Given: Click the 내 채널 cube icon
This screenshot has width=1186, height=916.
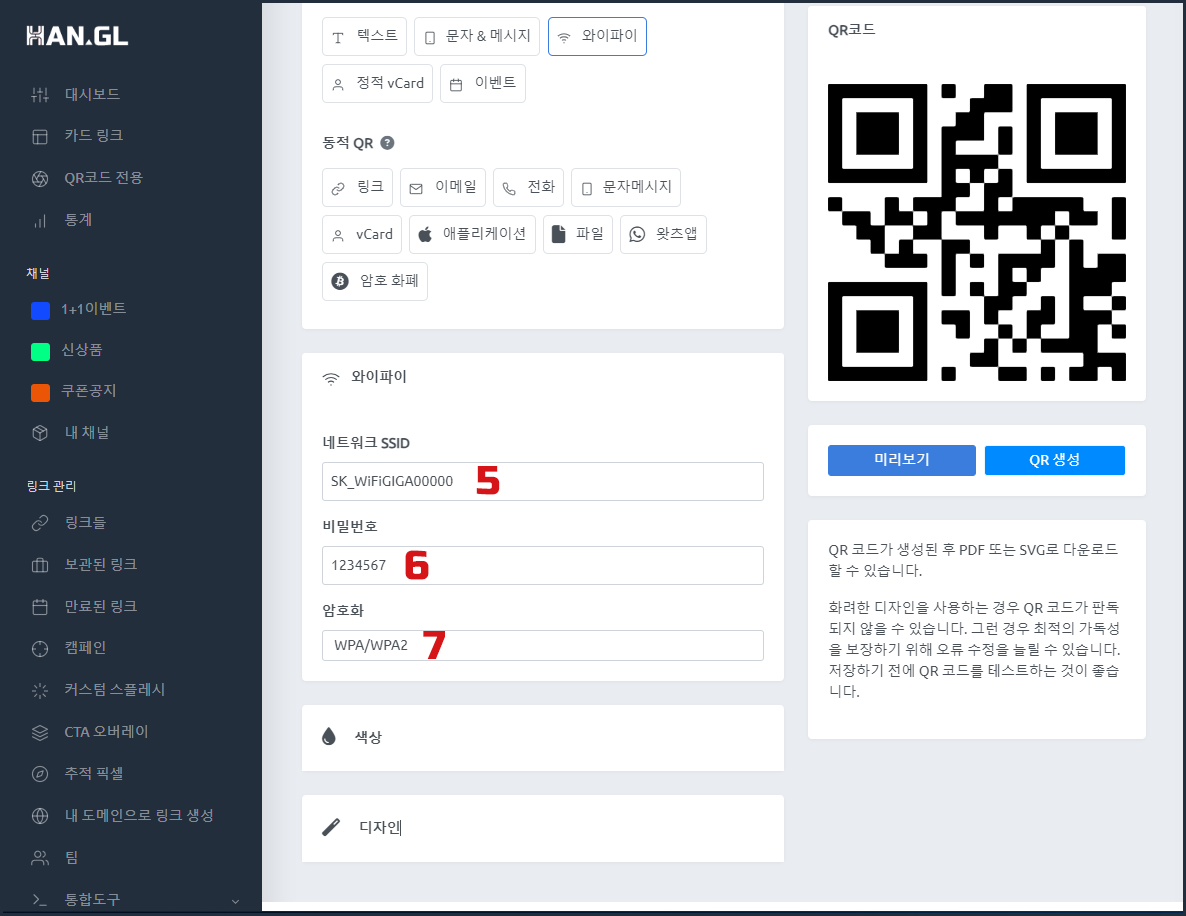Looking at the screenshot, I should 40,433.
